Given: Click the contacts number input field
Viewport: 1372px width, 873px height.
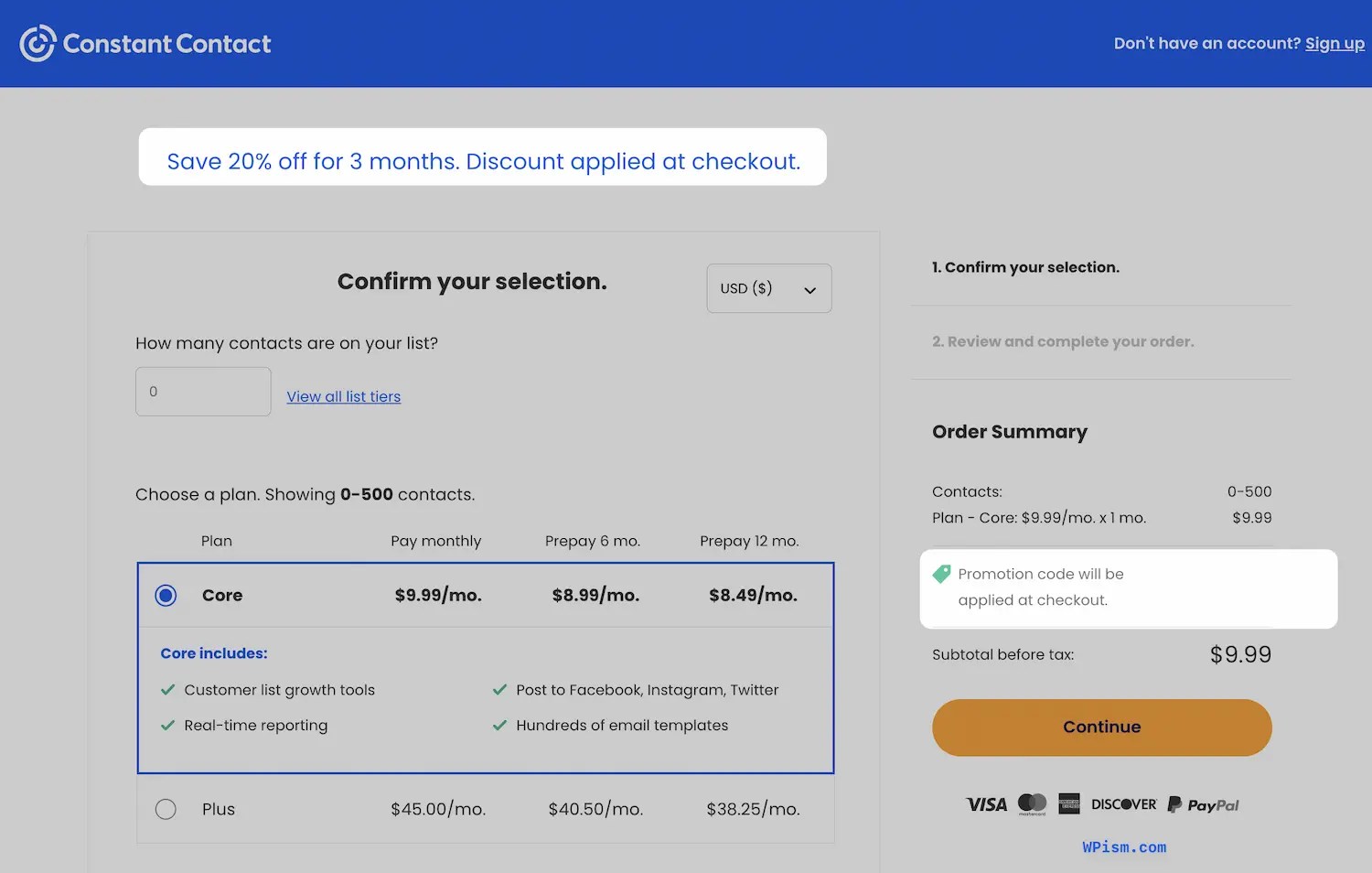Looking at the screenshot, I should point(203,391).
